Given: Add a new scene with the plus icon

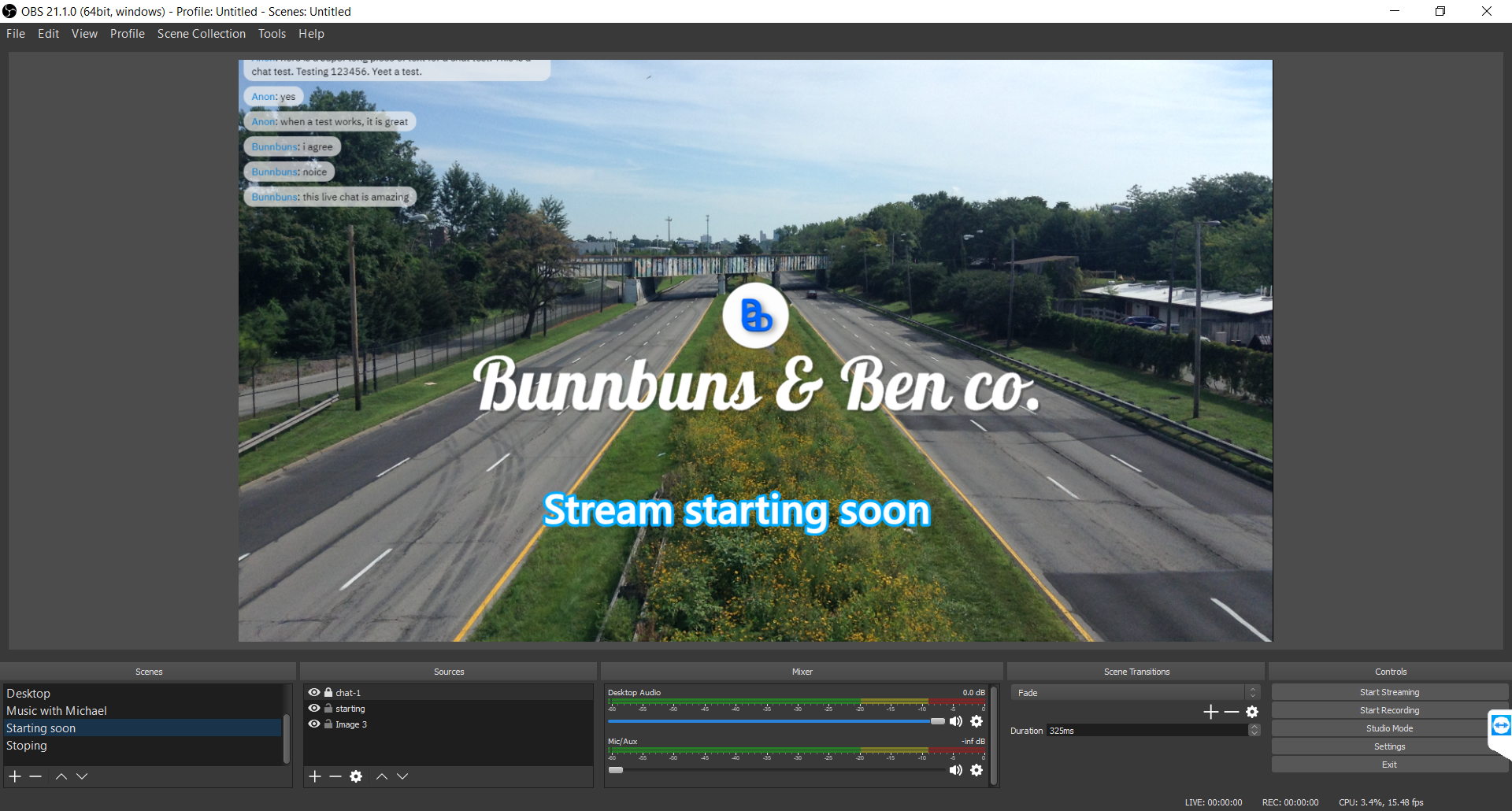Looking at the screenshot, I should click(x=15, y=776).
